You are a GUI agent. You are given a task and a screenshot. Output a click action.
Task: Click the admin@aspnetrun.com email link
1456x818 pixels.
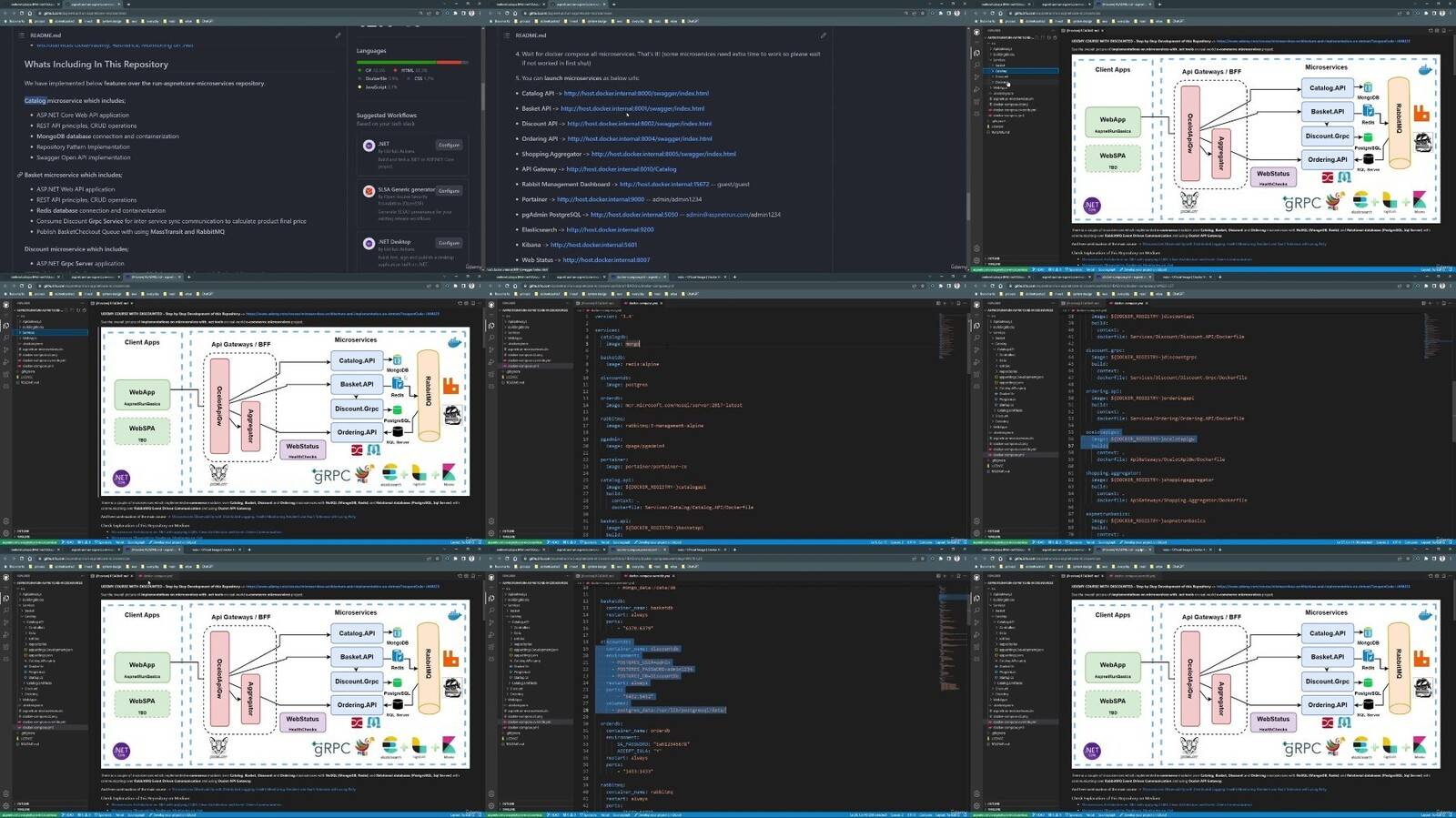(716, 215)
